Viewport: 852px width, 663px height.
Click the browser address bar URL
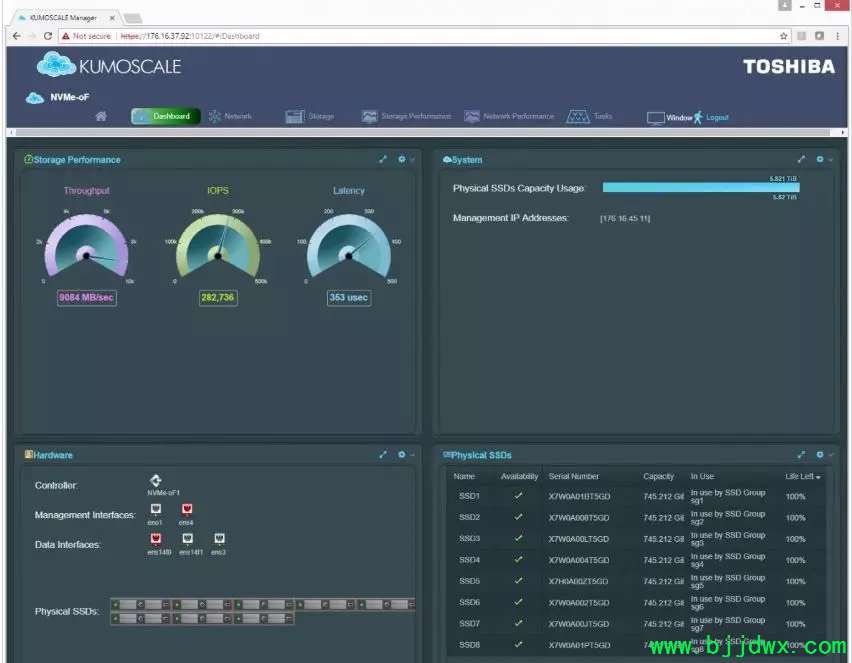coord(190,36)
